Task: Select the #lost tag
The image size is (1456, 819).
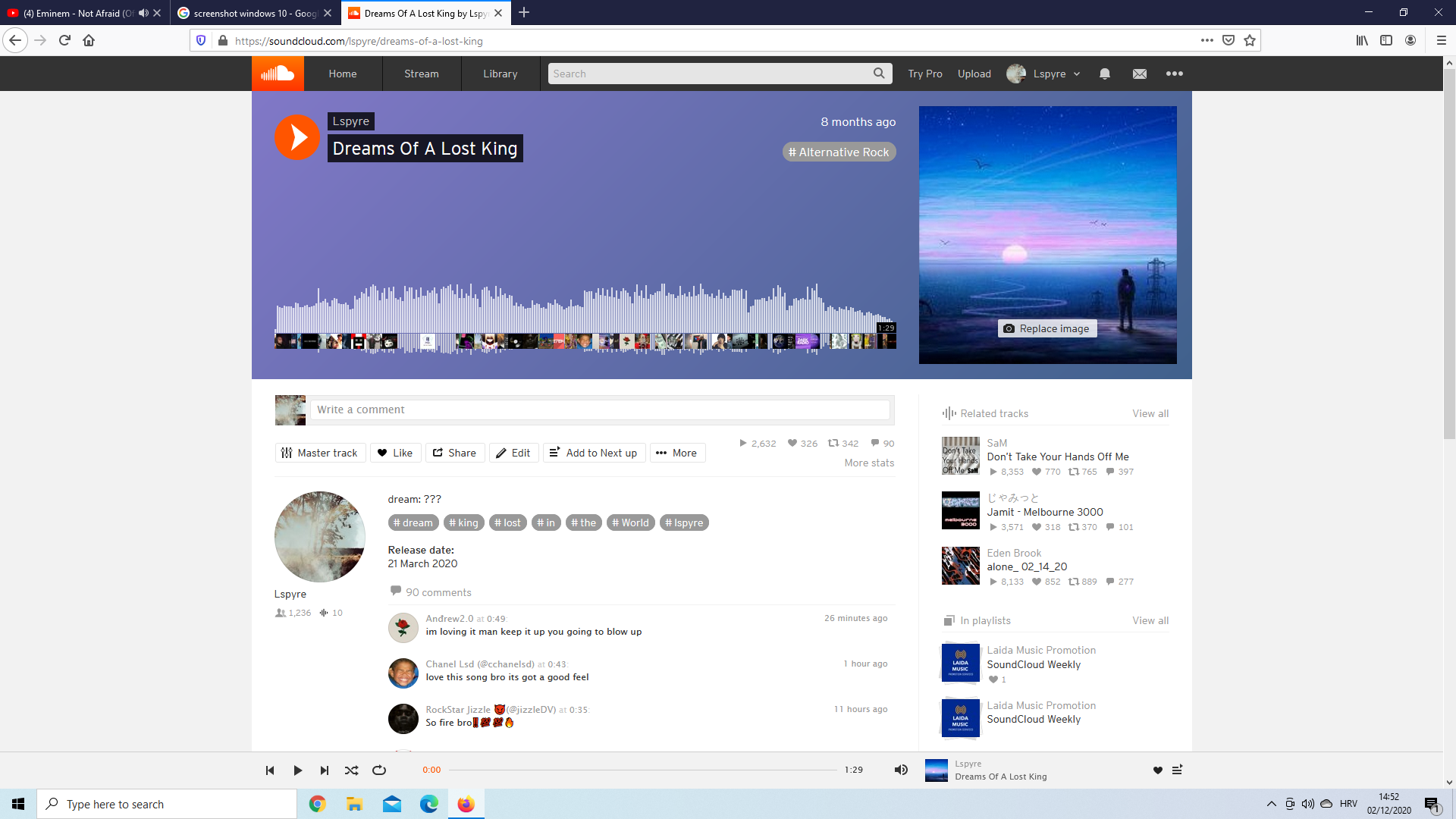Action: [508, 522]
